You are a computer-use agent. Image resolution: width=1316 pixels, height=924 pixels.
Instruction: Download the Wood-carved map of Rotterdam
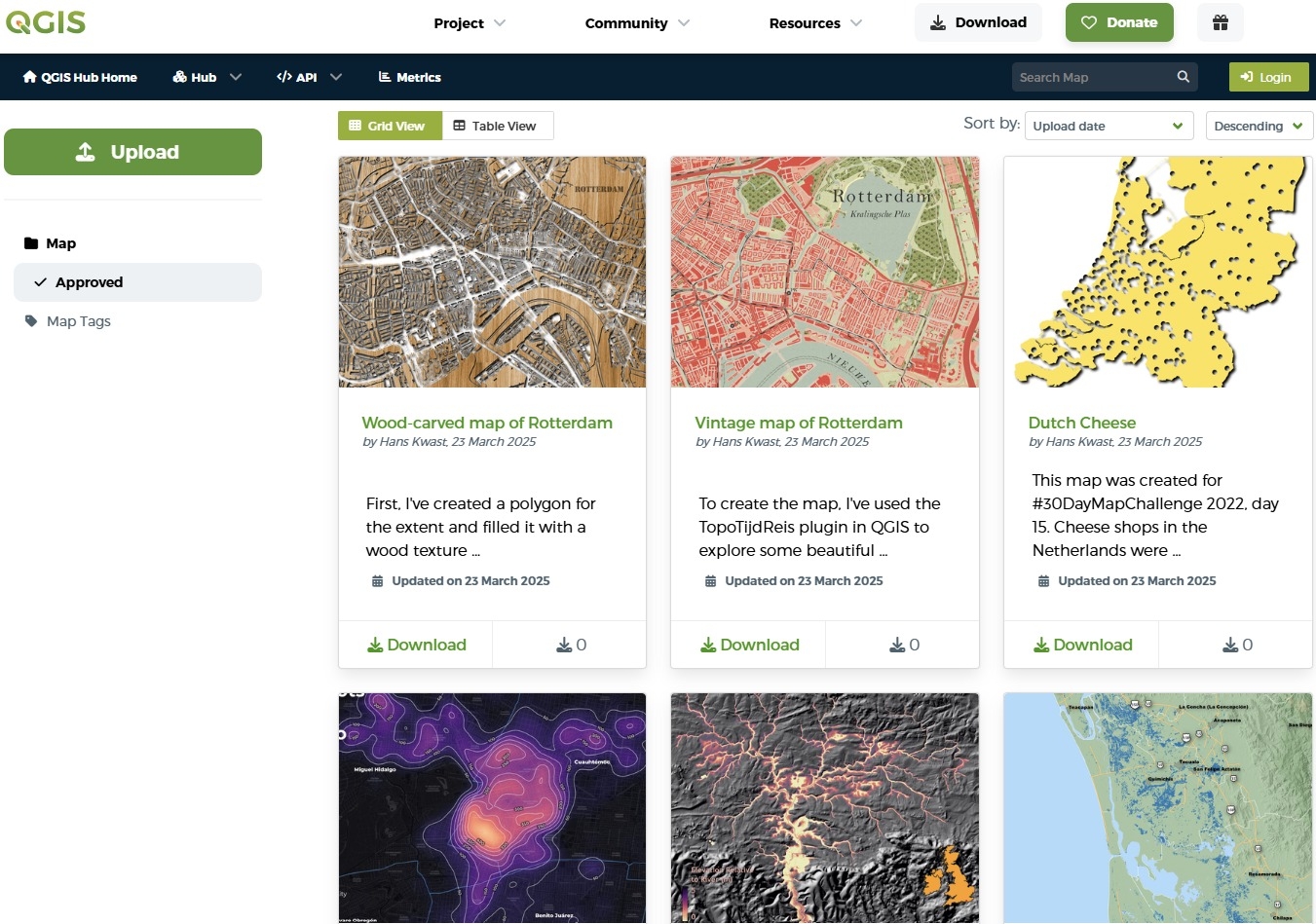coord(416,645)
